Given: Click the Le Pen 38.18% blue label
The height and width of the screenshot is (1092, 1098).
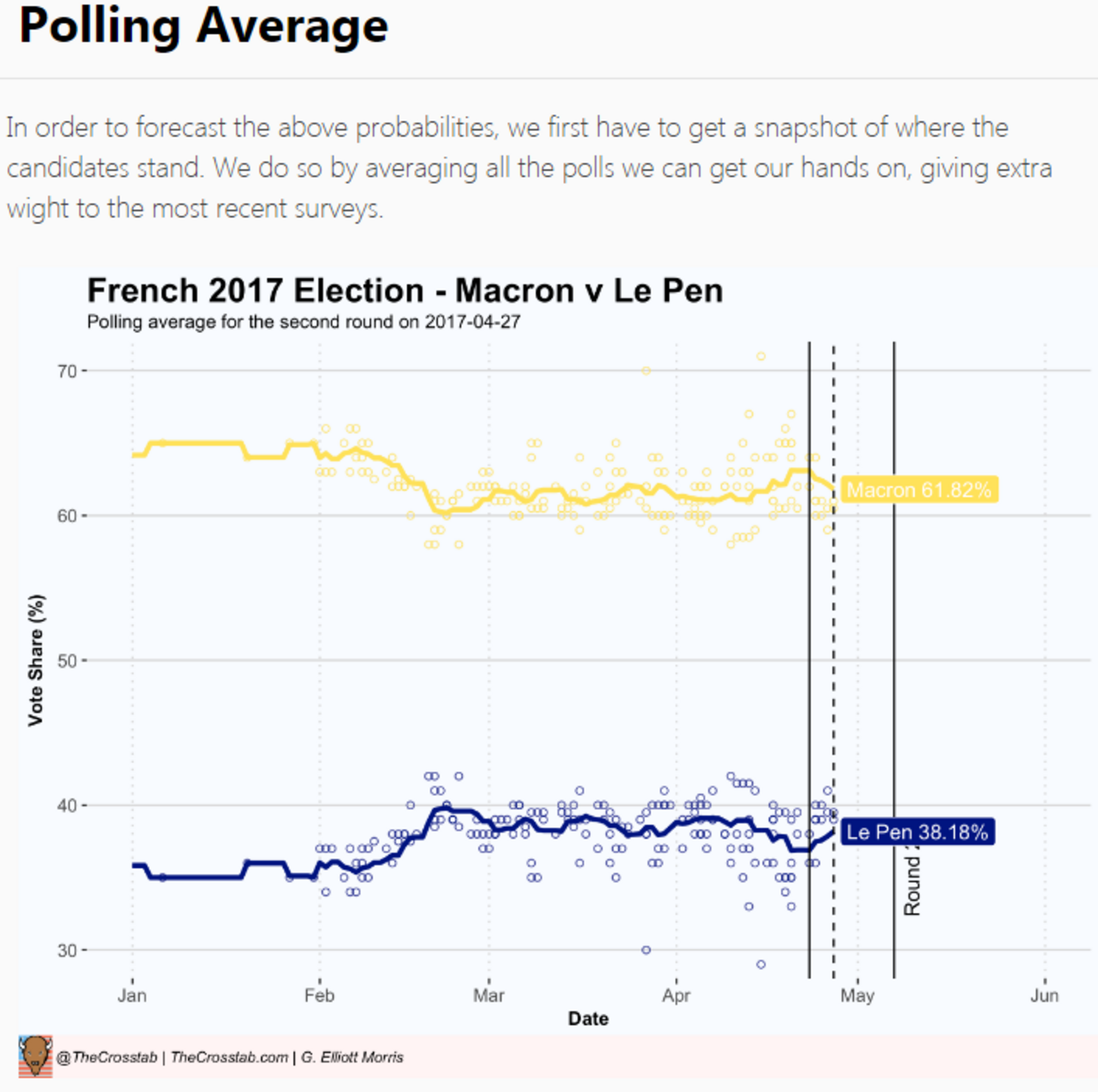Looking at the screenshot, I should click(917, 832).
